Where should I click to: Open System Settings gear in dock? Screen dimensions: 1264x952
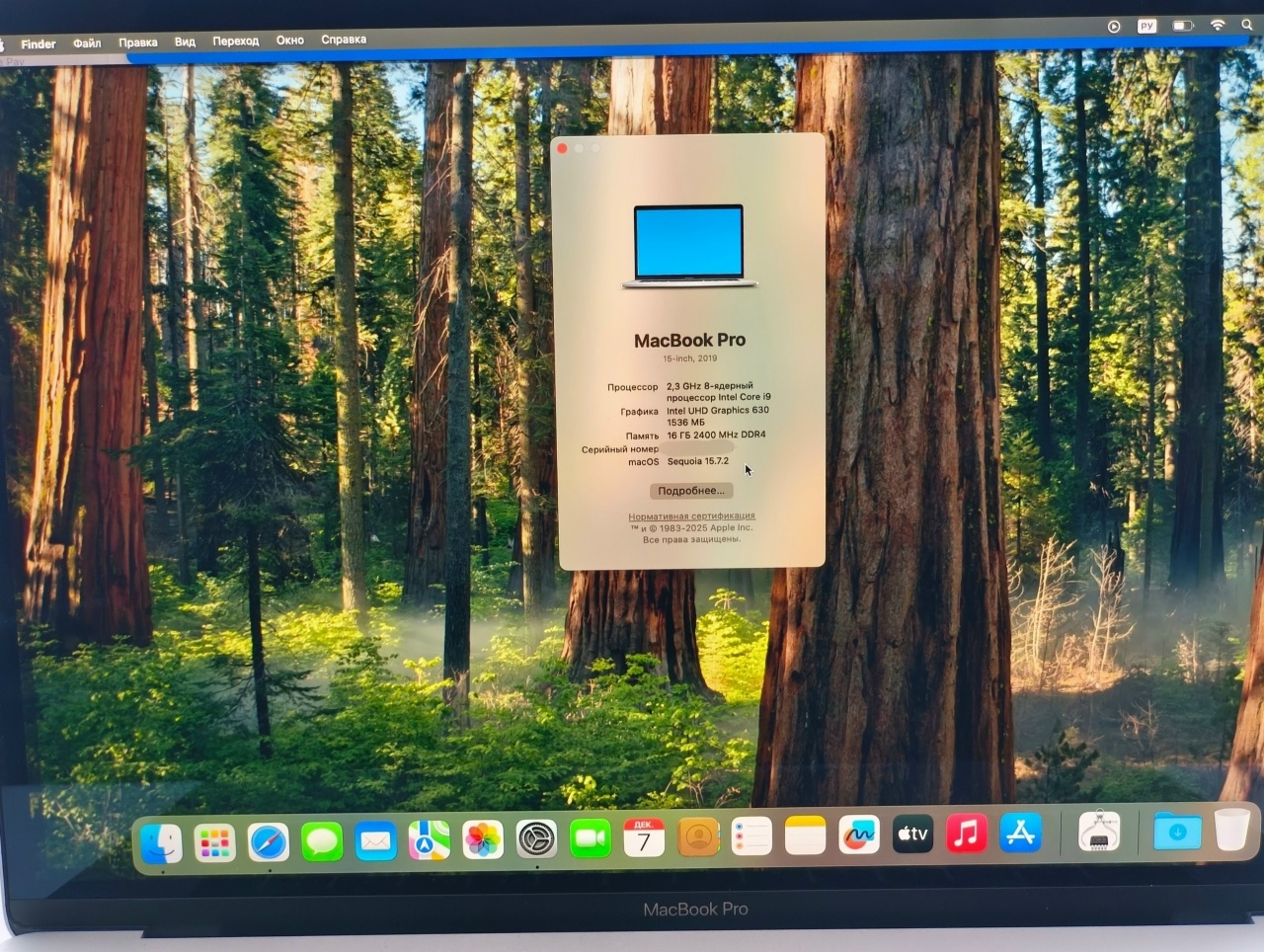tap(536, 839)
